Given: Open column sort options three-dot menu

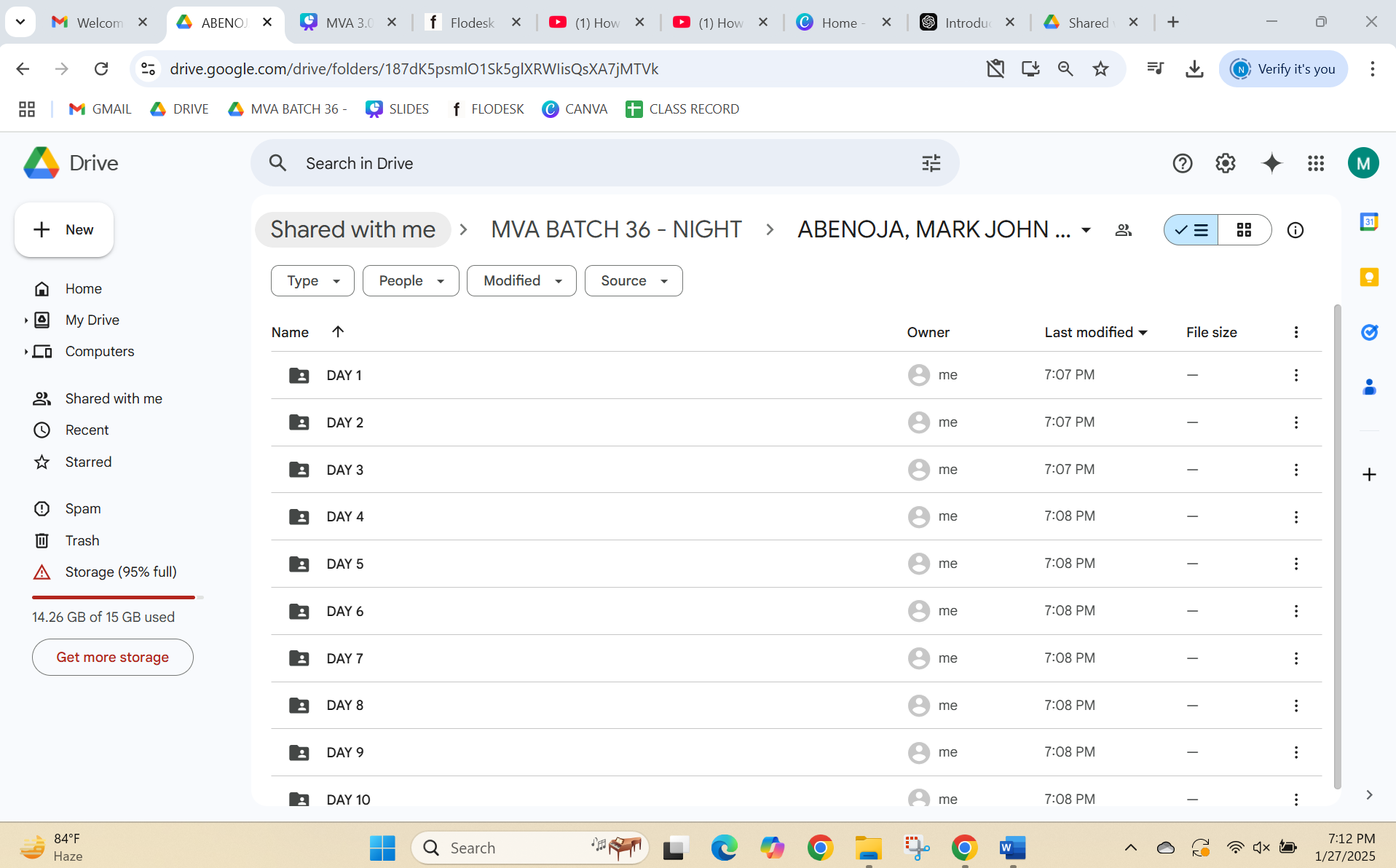Looking at the screenshot, I should [1296, 332].
